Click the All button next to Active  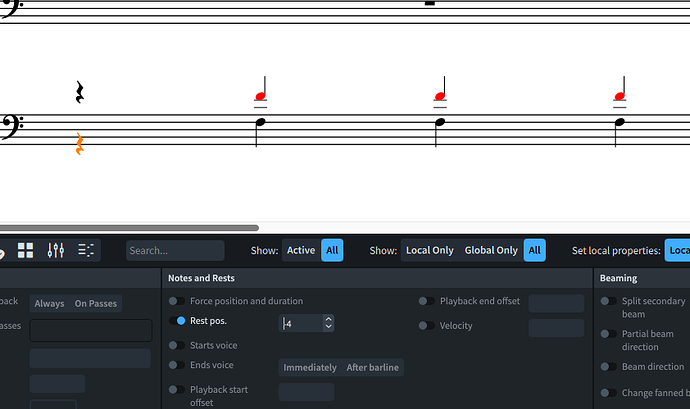(332, 250)
